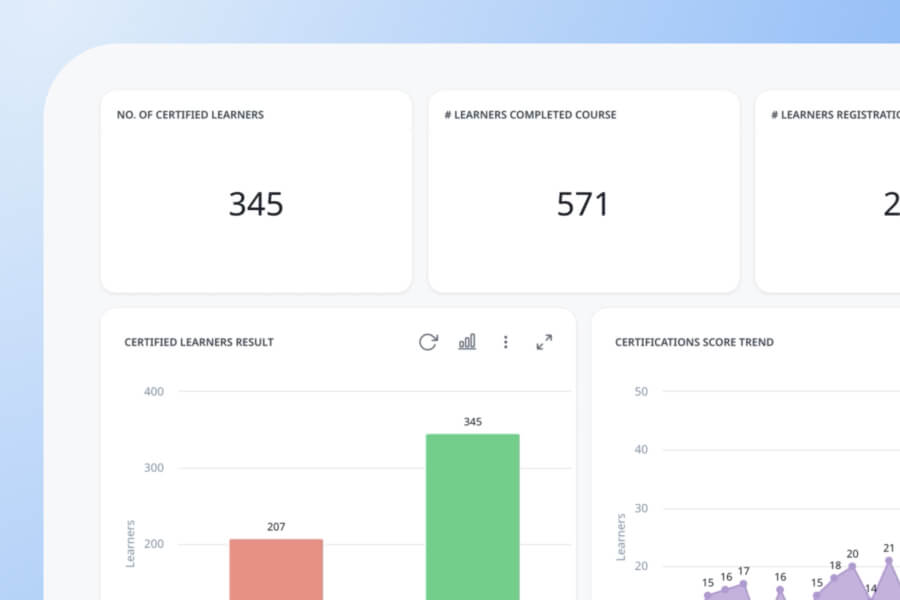Click the Learners axis title on bar chart

130,544
